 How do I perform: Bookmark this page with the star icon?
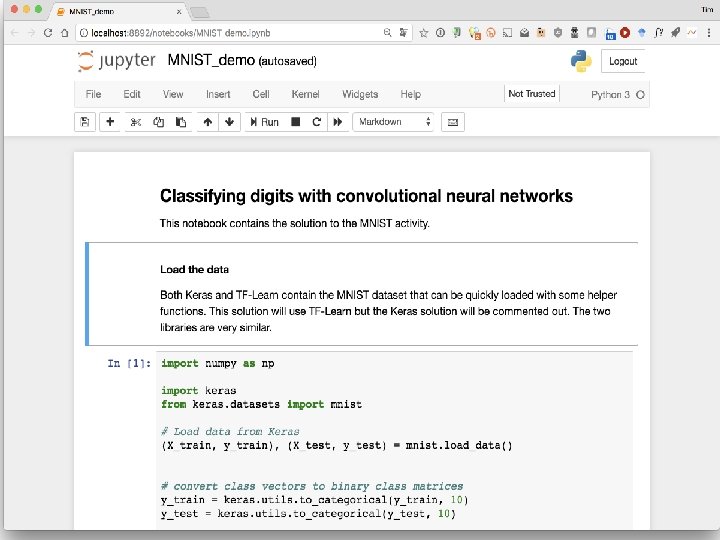(423, 33)
